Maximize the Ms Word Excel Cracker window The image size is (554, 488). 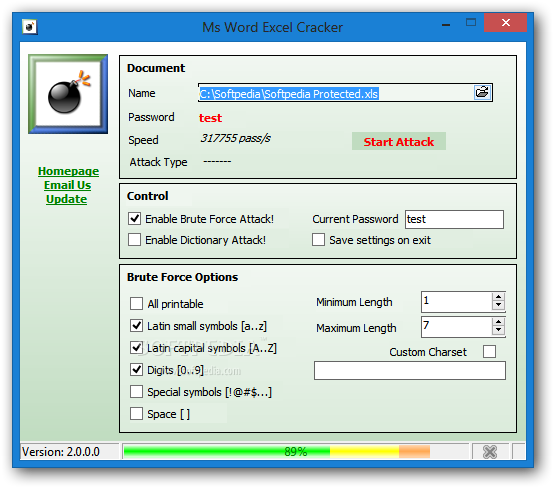point(471,23)
